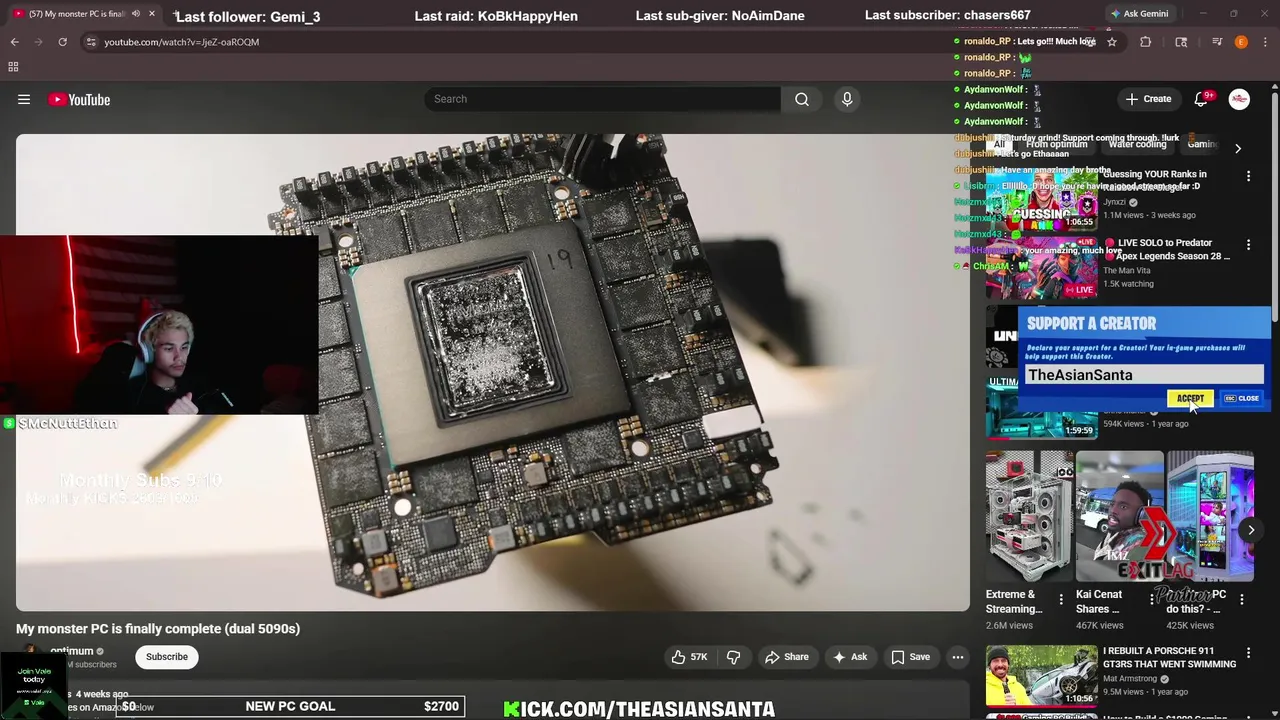The image size is (1280, 720).
Task: Save the video to a playlist
Action: tap(910, 657)
